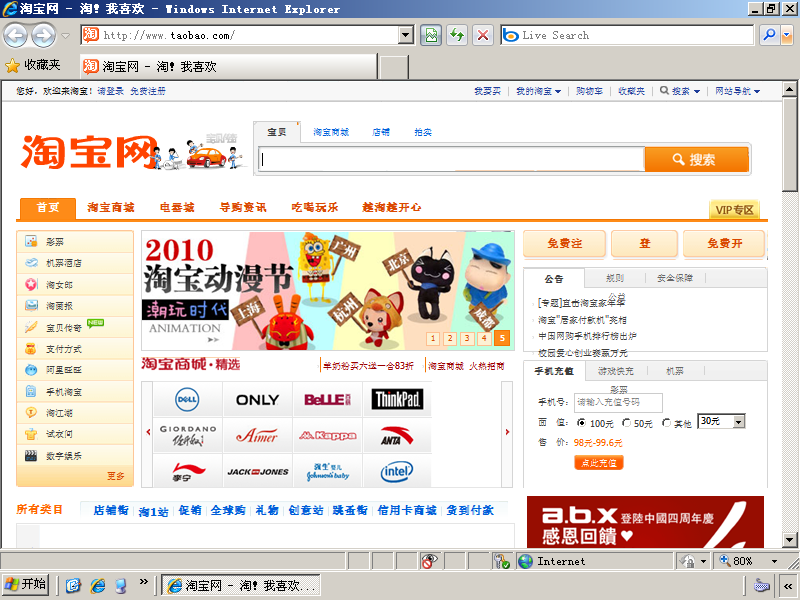Click the 数字娱乐 clapperboard sidebar icon
This screenshot has width=800, height=600.
[x=31, y=456]
